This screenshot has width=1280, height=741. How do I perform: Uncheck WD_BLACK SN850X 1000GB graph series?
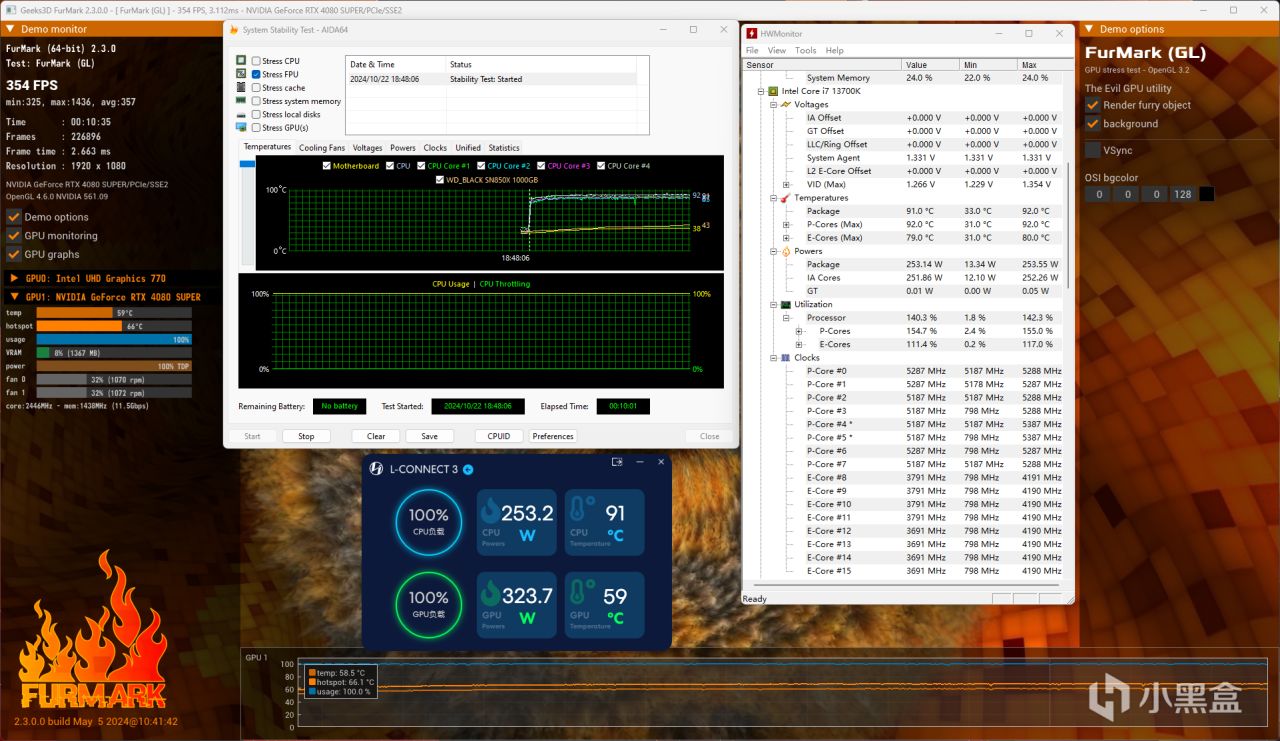(439, 180)
